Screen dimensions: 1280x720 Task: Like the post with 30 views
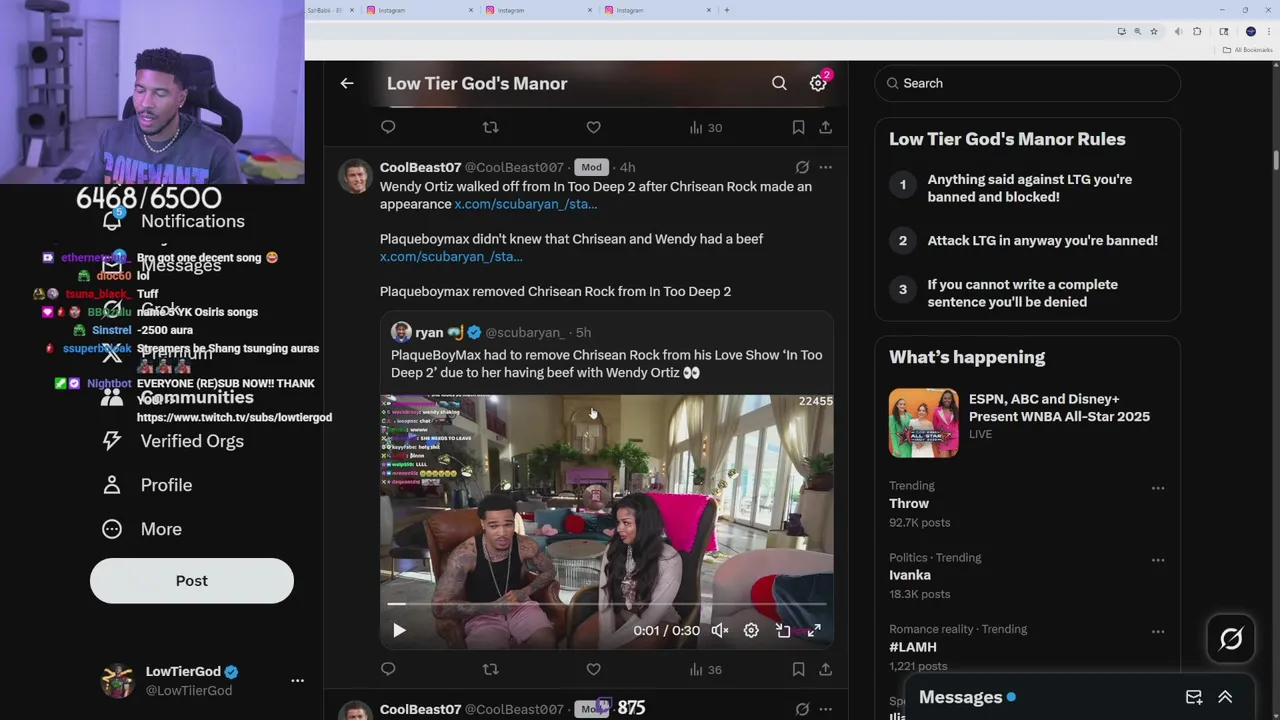tap(593, 127)
